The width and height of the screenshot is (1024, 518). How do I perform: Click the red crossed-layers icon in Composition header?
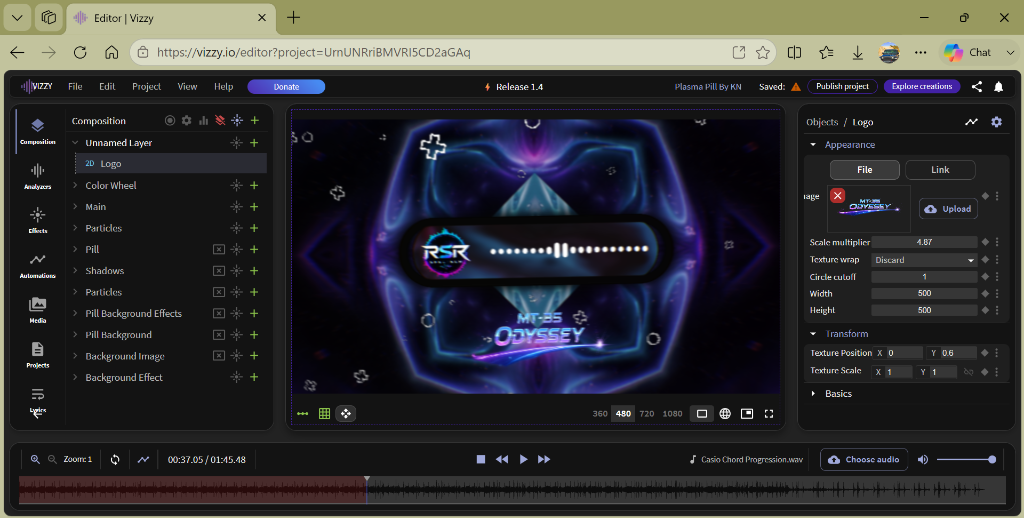tap(220, 120)
